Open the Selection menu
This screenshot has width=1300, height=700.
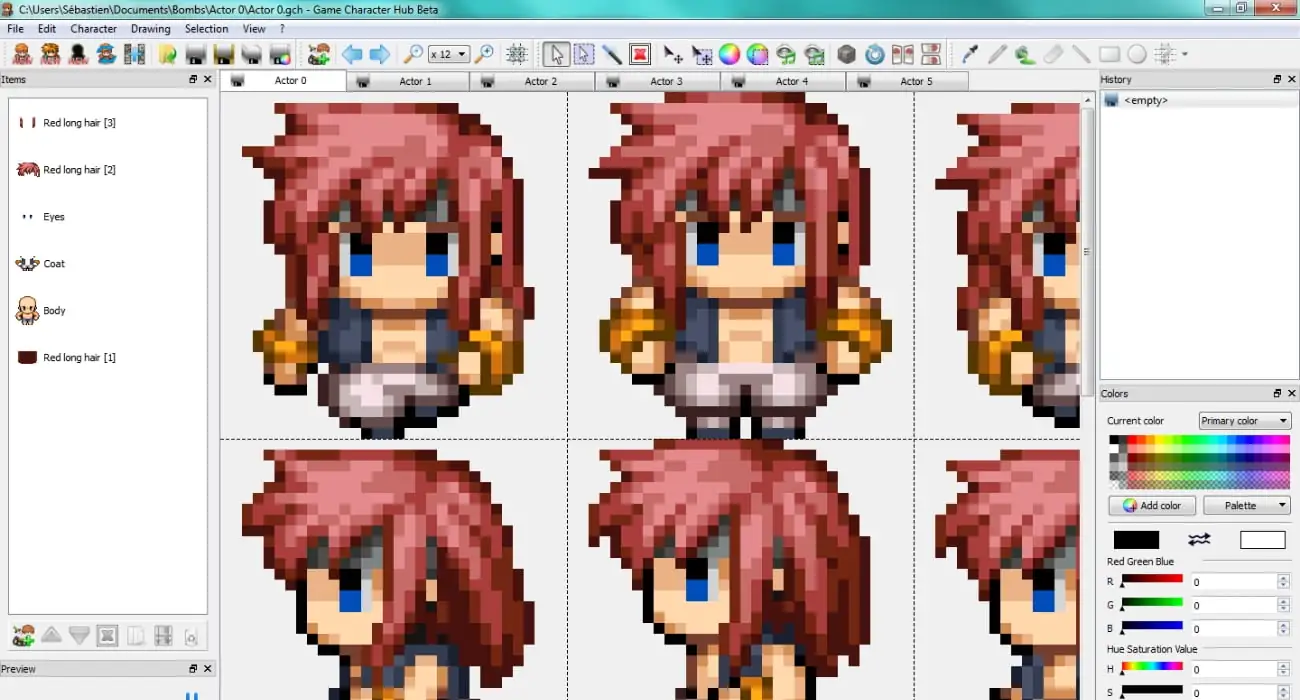tap(207, 29)
